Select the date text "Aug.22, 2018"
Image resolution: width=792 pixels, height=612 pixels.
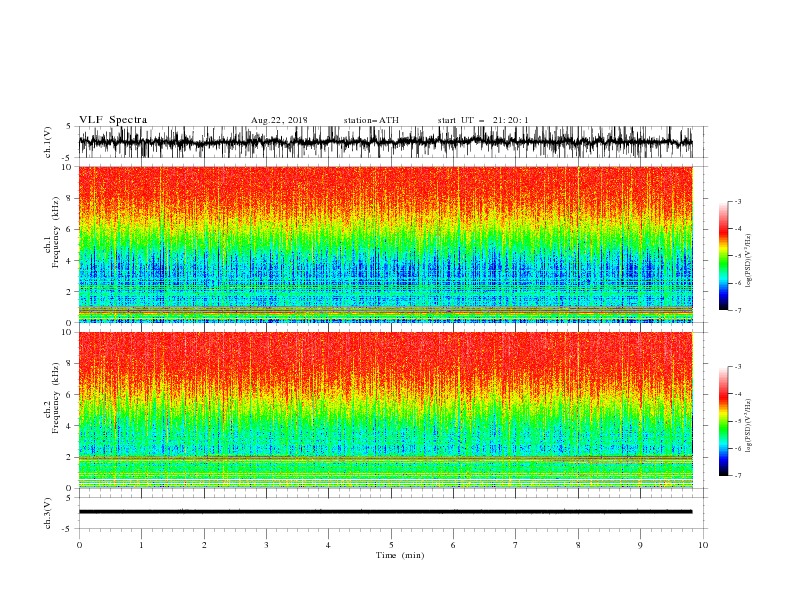click(x=279, y=120)
